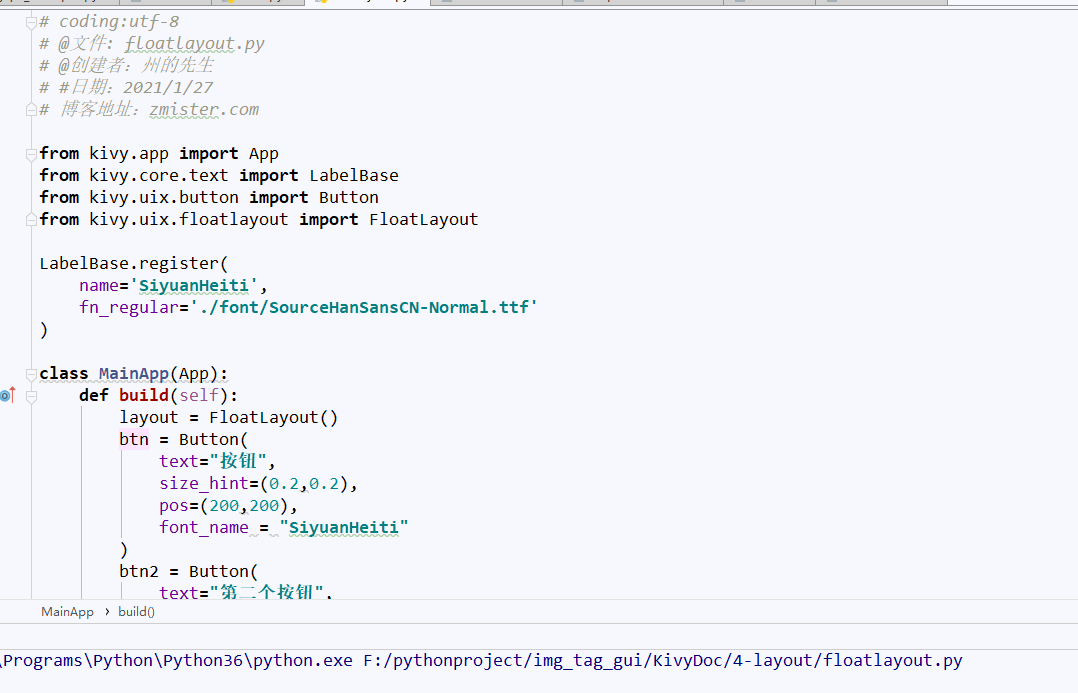This screenshot has width=1078, height=693.
Task: Place cursor on MainApp class name in code
Action: pyautogui.click(x=134, y=373)
